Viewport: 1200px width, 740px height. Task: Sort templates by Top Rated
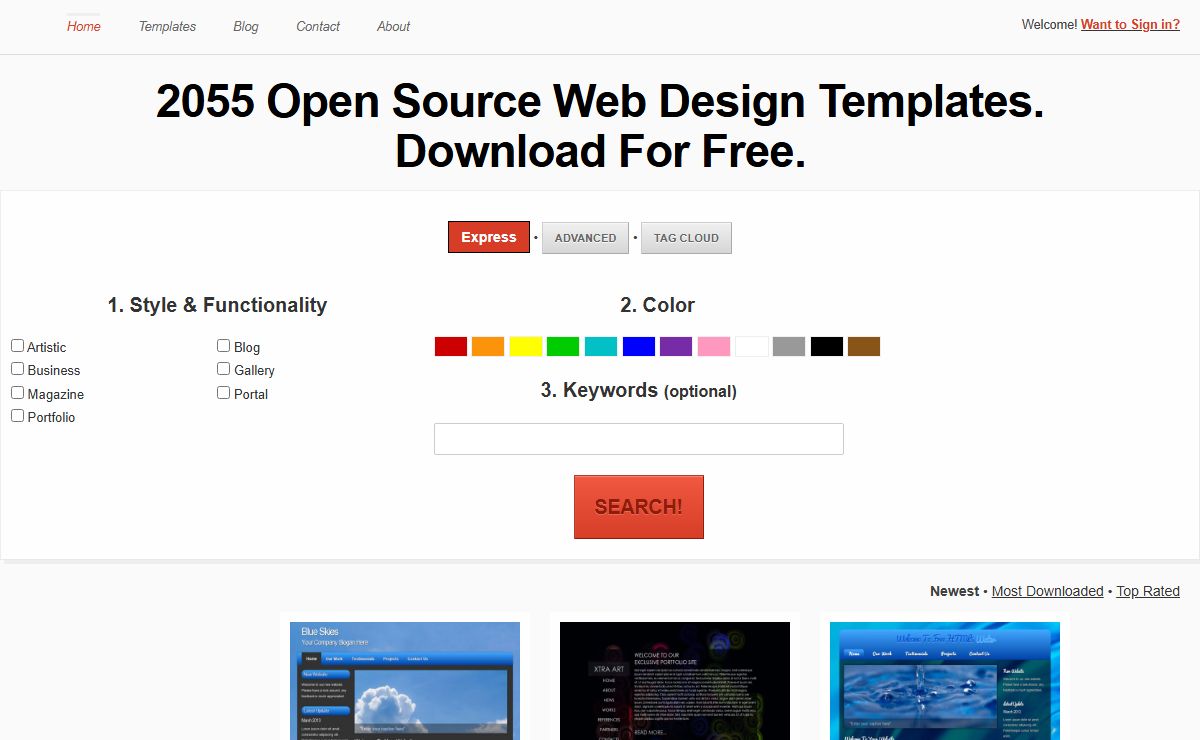point(1148,591)
